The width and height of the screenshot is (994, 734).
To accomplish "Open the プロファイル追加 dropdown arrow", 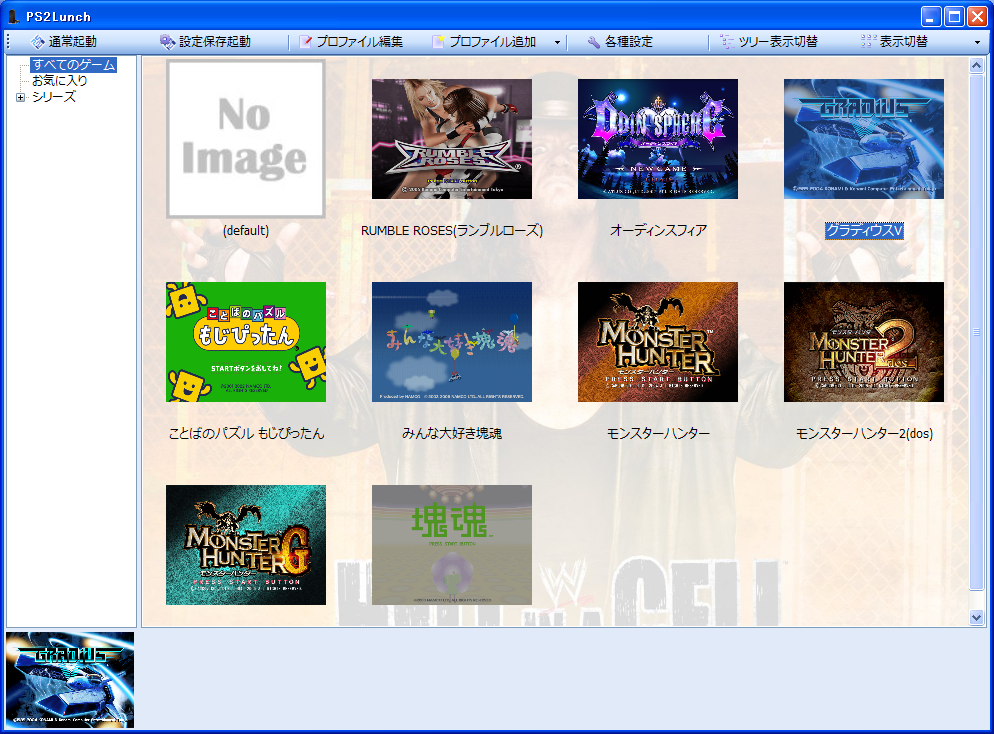I will pyautogui.click(x=557, y=42).
